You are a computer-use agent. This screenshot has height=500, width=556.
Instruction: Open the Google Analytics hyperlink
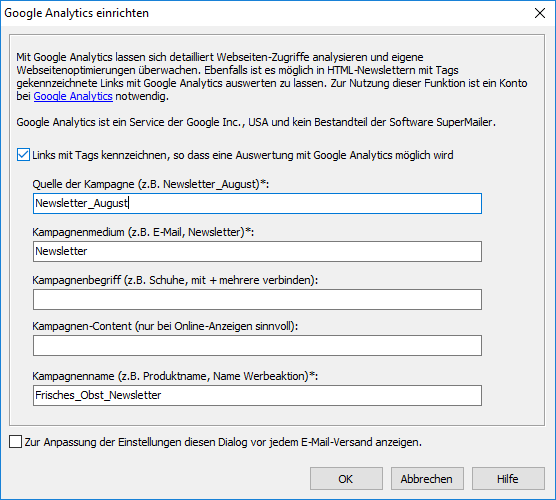73,96
